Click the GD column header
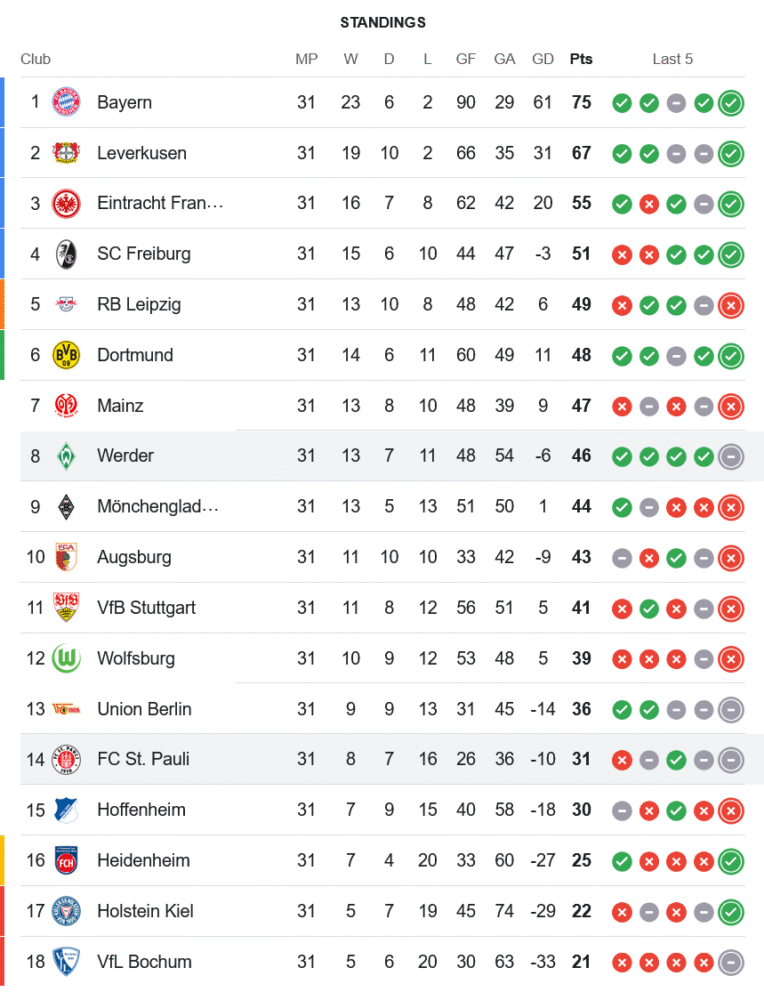Screen dimensions: 764x1000 click(543, 59)
